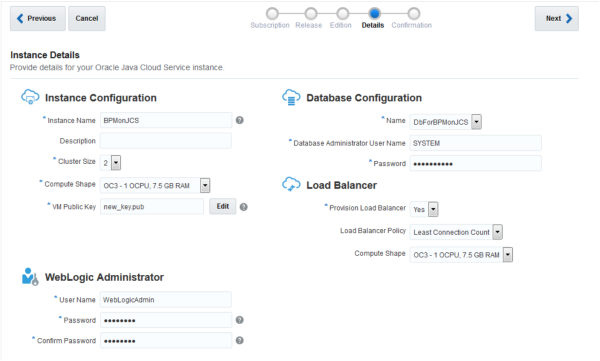Focus the VM Public Key field
This screenshot has height=361, width=600.
click(152, 206)
